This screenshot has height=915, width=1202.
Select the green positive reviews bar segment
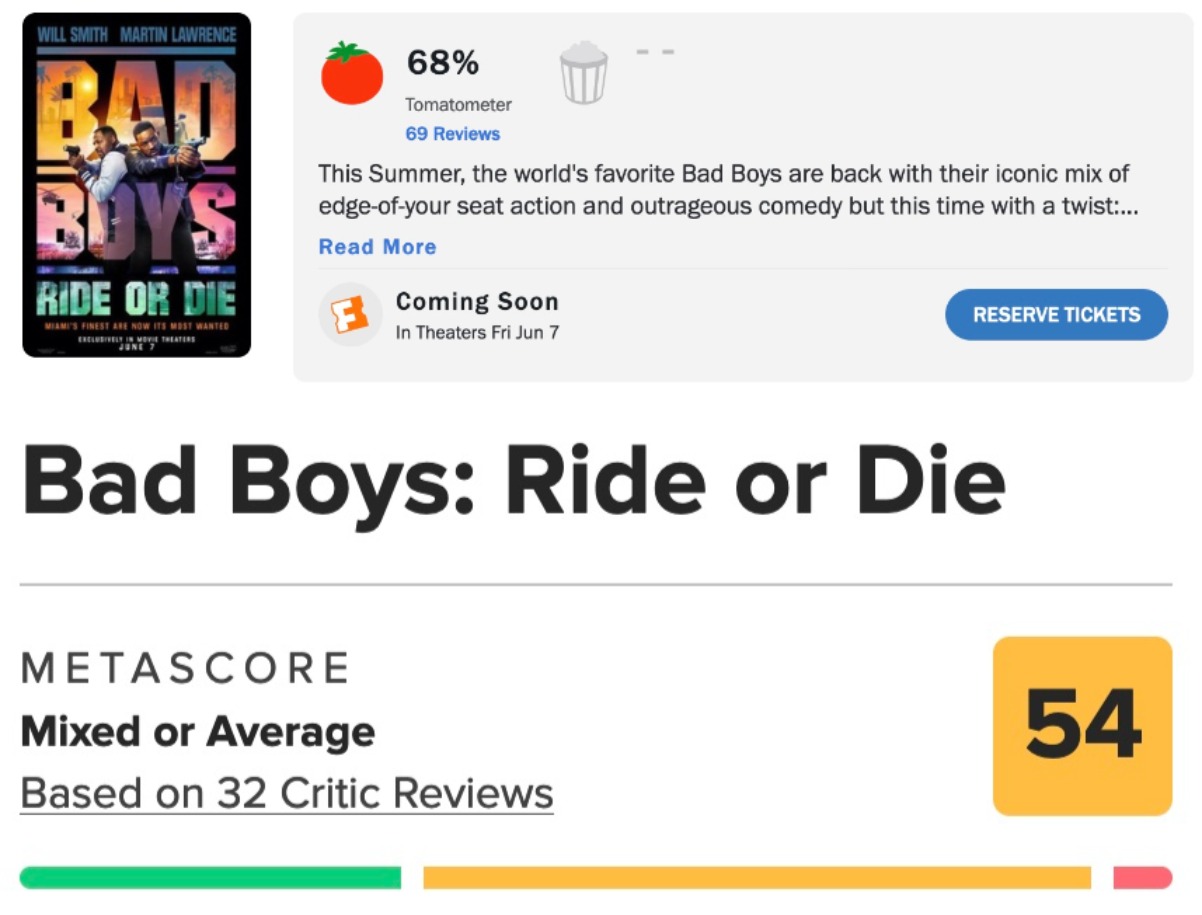coord(210,878)
